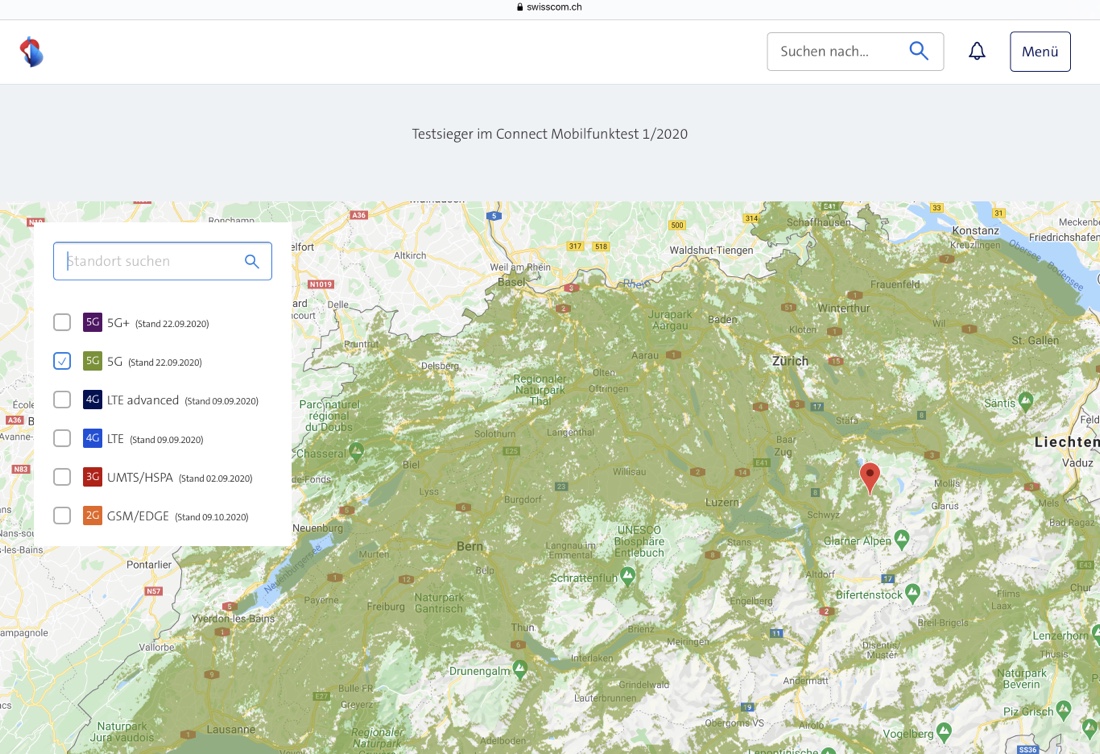Tick the GSM/EDGE coverage checkbox
Screen dimensions: 1100x754
(x=62, y=516)
